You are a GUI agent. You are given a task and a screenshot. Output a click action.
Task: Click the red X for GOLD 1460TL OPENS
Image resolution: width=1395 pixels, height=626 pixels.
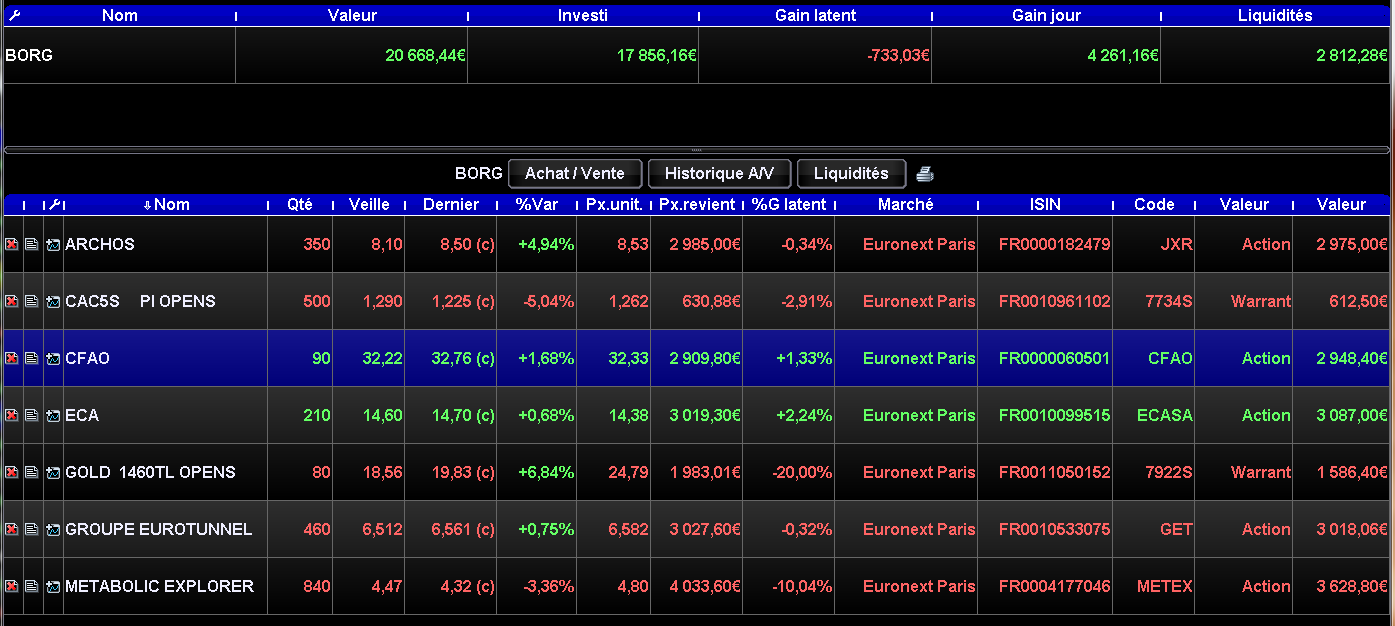[x=12, y=473]
